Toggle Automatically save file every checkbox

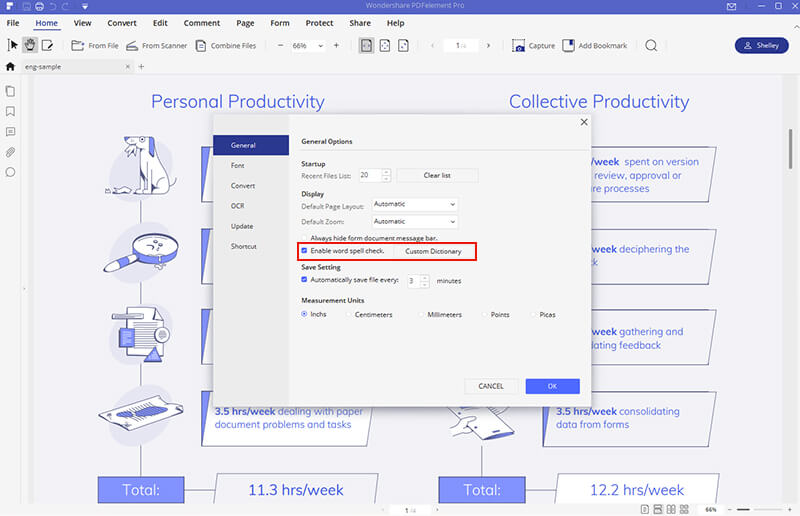[305, 280]
